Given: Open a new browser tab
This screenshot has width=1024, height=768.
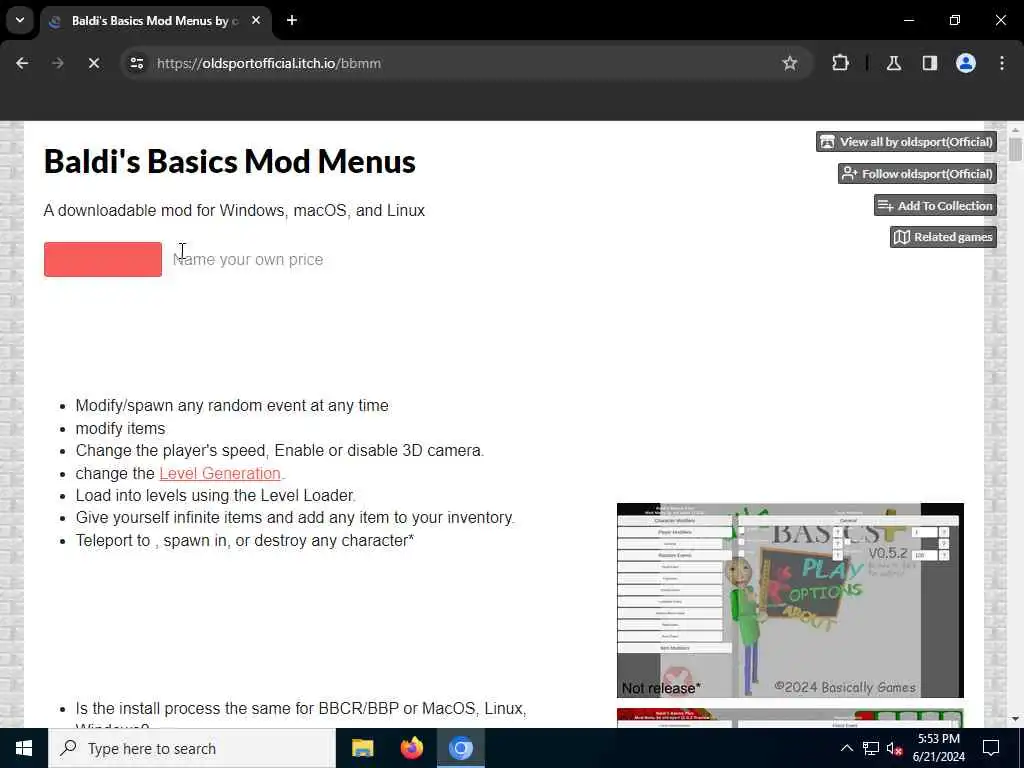Looking at the screenshot, I should pyautogui.click(x=292, y=20).
